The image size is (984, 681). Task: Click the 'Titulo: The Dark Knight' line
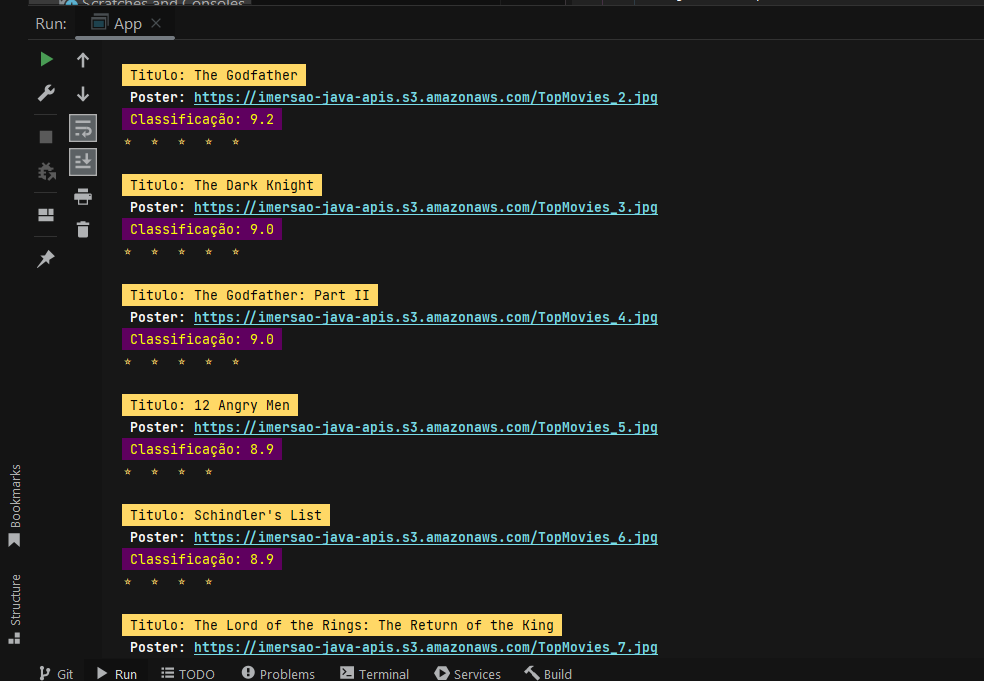[222, 185]
